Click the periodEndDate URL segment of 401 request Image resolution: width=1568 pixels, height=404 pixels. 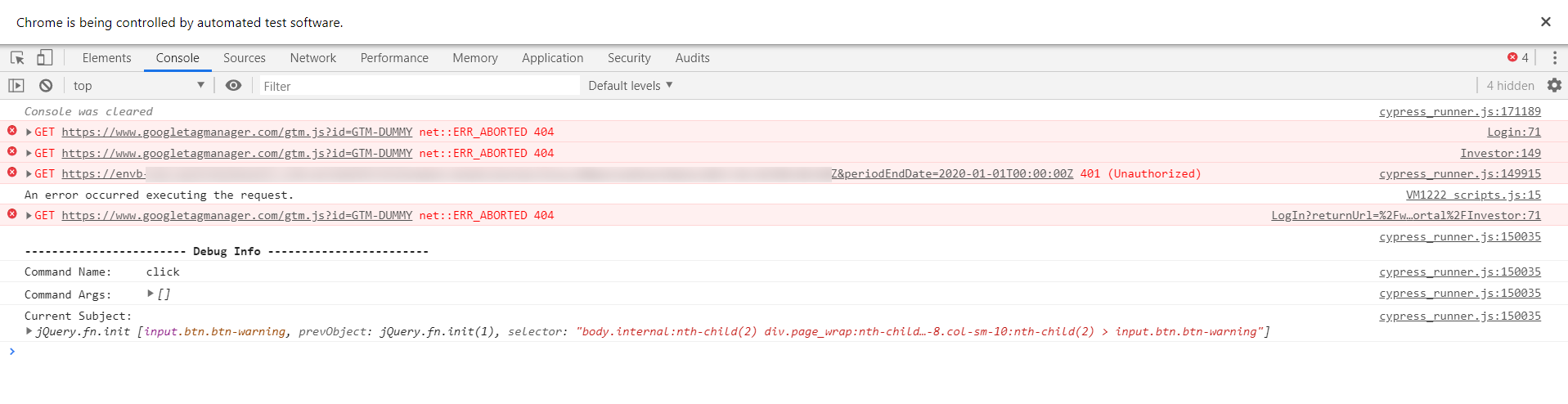point(952,174)
